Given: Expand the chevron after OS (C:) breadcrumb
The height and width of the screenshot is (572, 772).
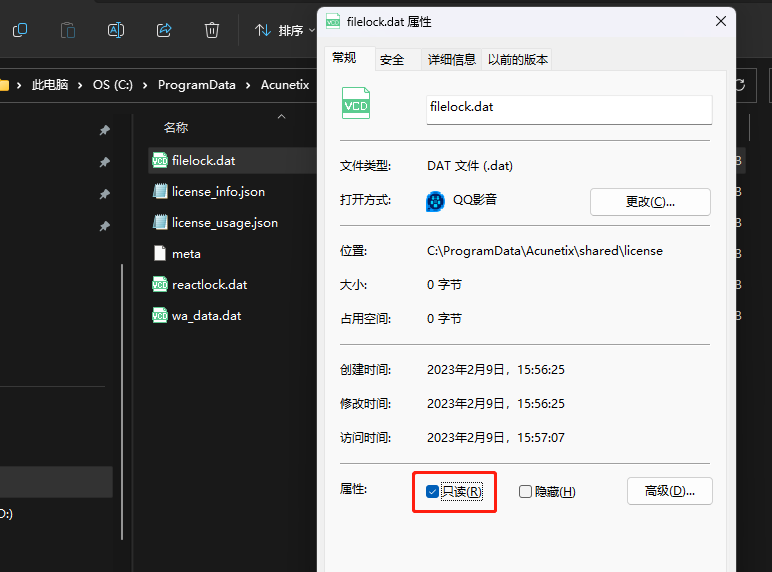Looking at the screenshot, I should coord(145,86).
